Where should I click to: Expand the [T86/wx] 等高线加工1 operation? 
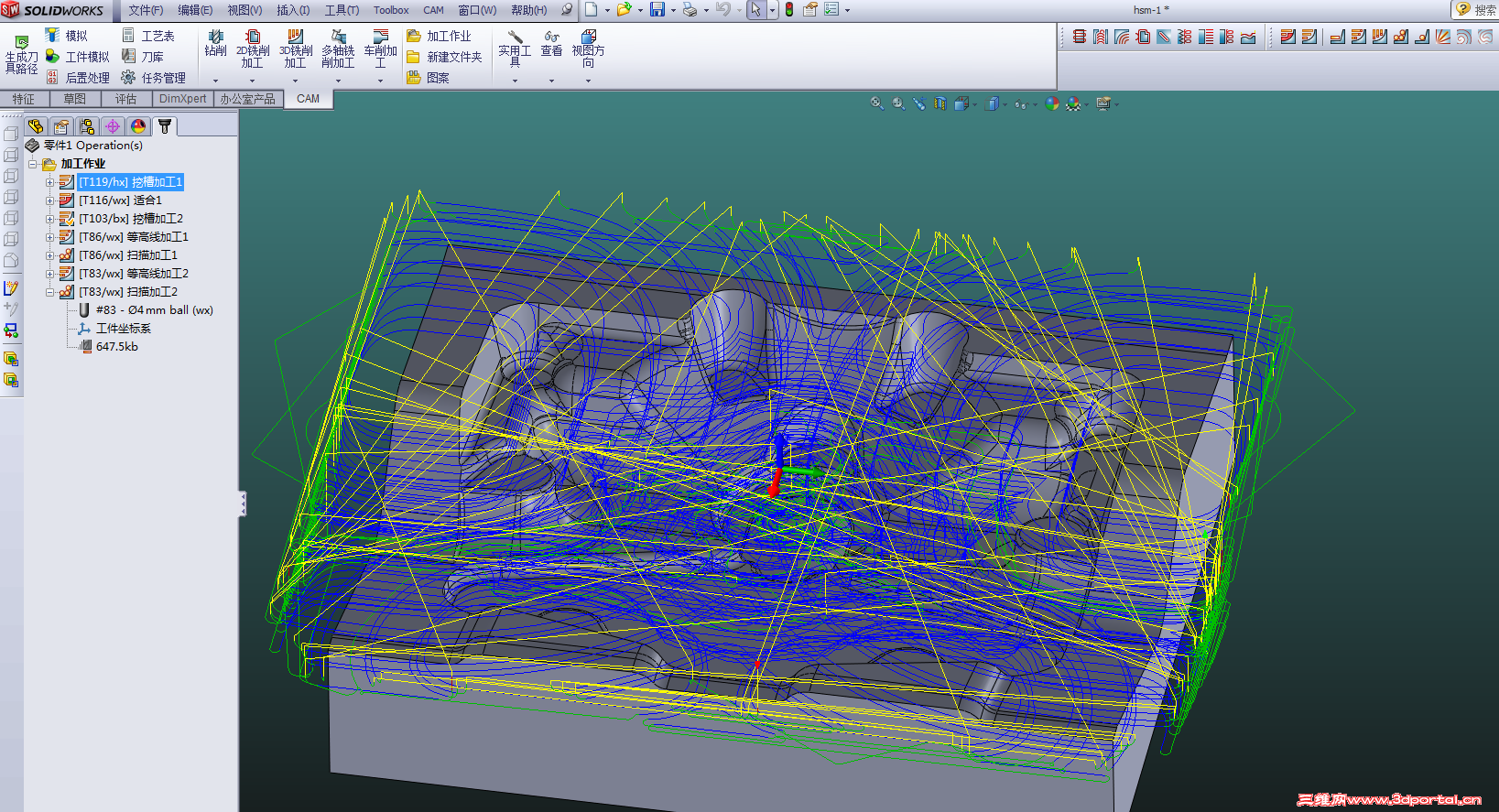point(49,237)
